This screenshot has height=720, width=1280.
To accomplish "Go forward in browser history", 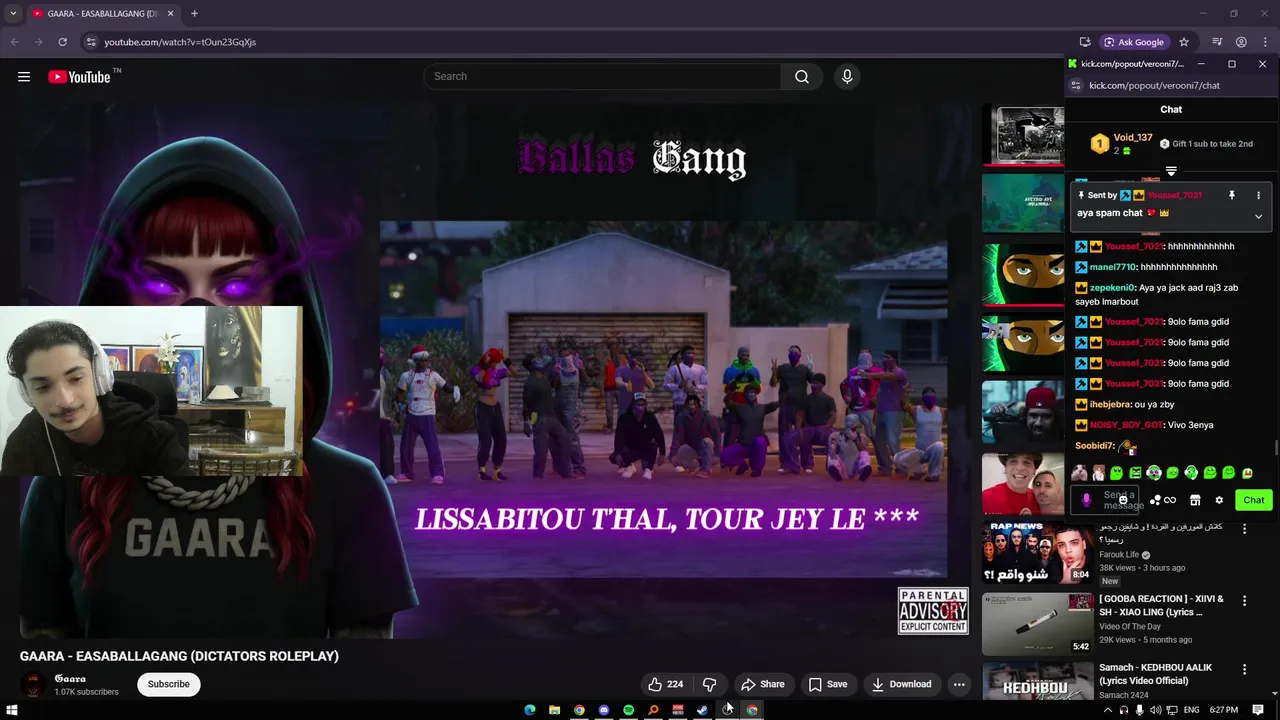I will [x=38, y=42].
